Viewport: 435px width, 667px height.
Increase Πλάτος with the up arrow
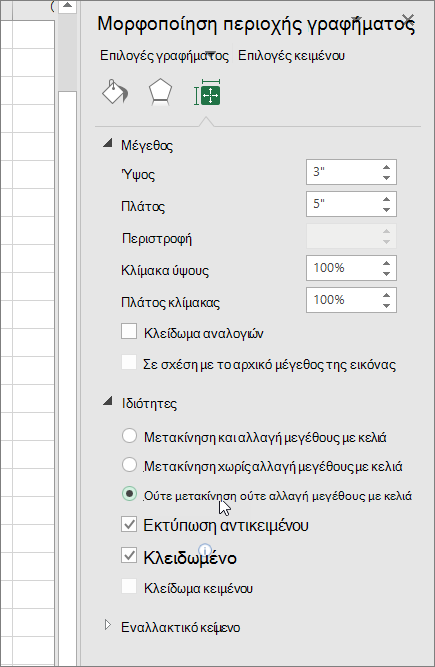click(x=386, y=199)
